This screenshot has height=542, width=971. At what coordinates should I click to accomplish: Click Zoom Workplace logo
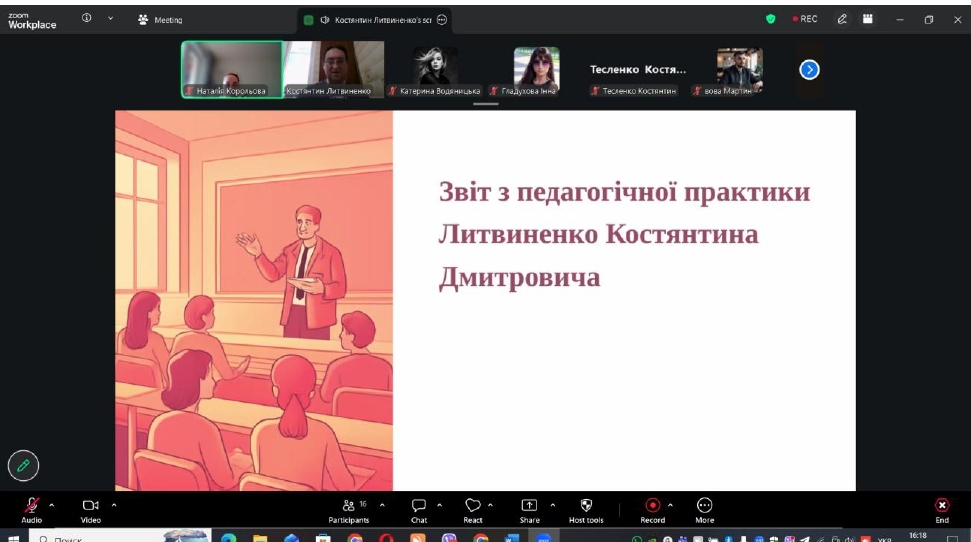pyautogui.click(x=32, y=20)
